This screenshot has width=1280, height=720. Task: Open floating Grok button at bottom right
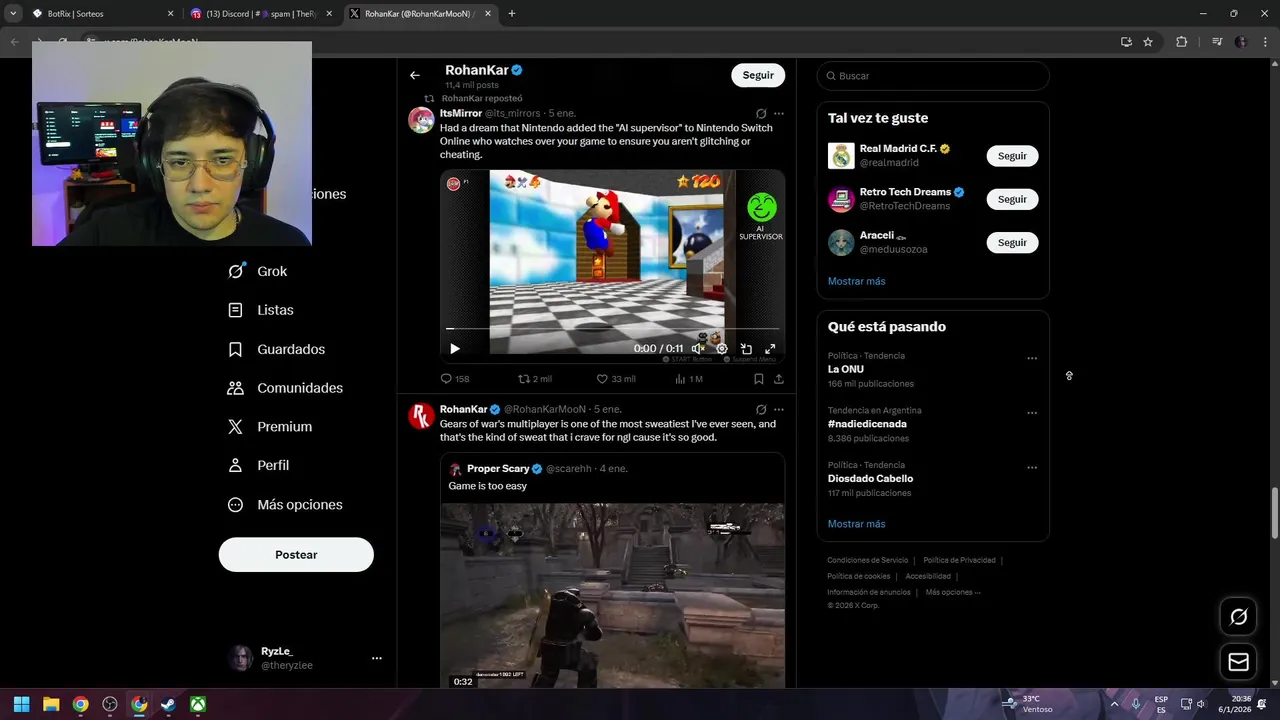[x=1238, y=617]
